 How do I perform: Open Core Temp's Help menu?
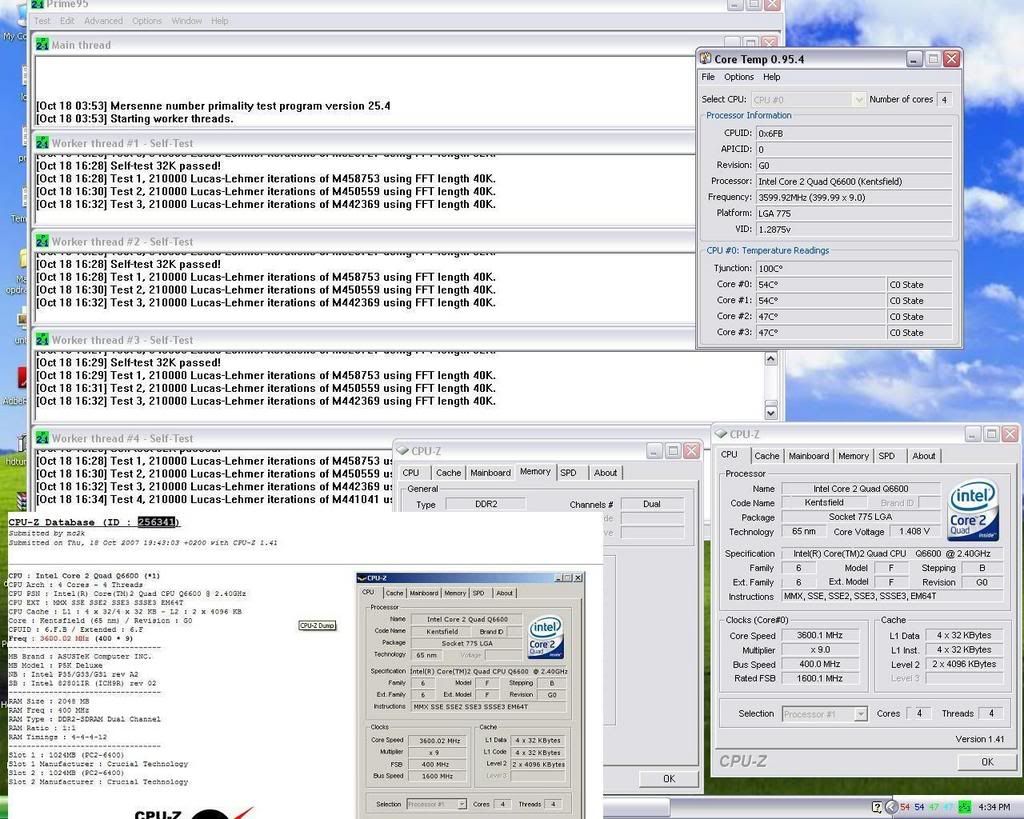(771, 77)
